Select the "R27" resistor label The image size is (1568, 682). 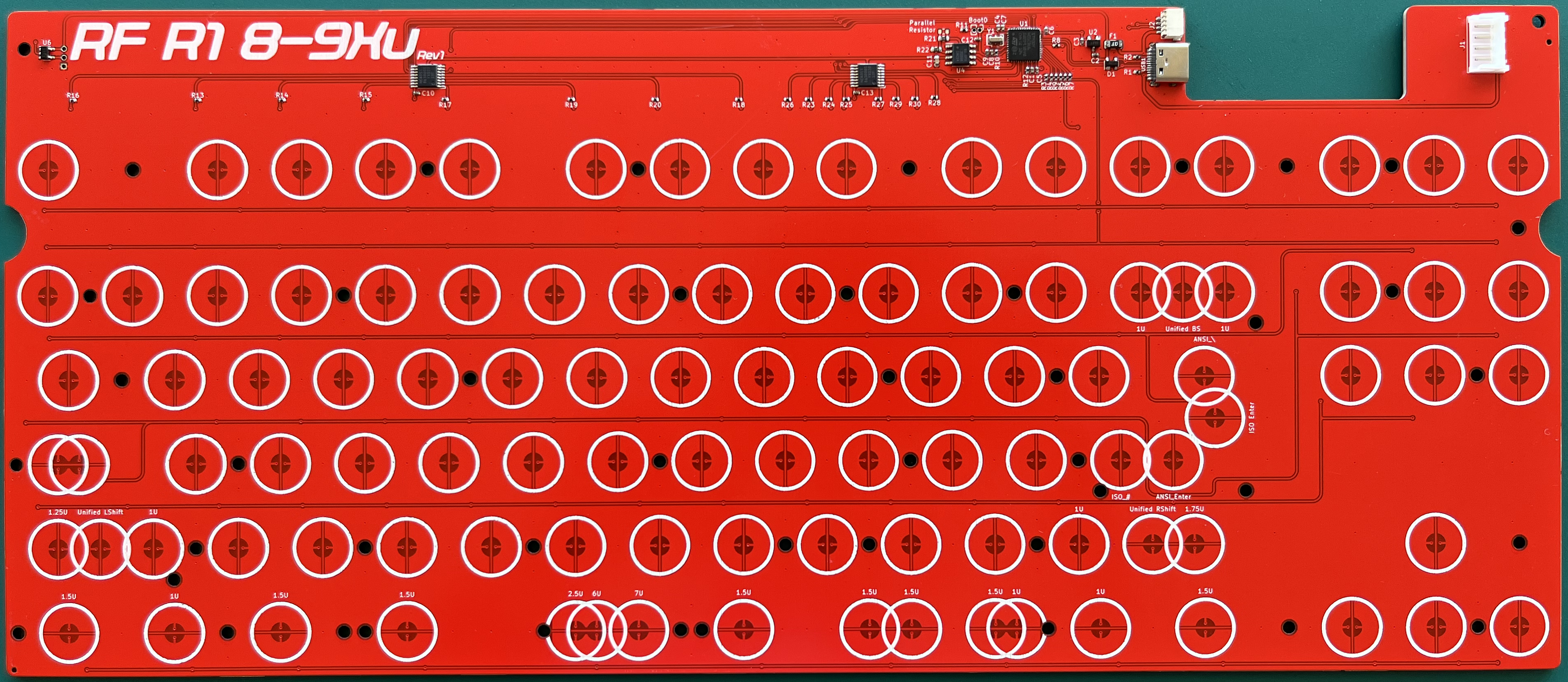pos(878,104)
